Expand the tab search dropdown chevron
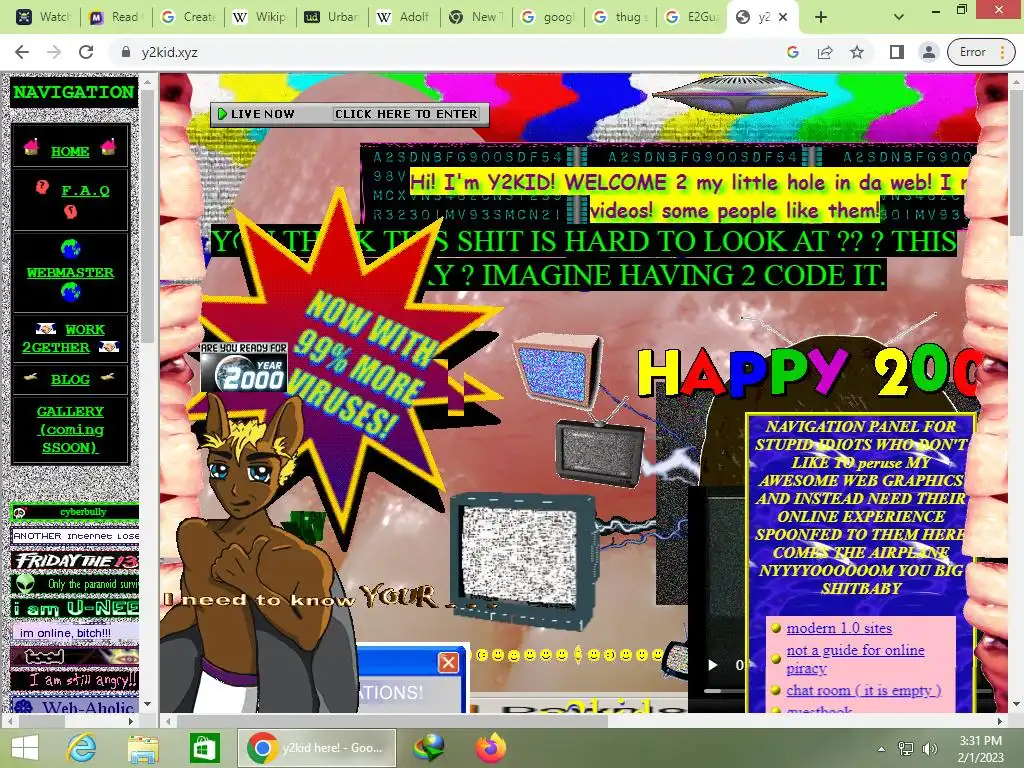The height and width of the screenshot is (768, 1024). pos(899,17)
